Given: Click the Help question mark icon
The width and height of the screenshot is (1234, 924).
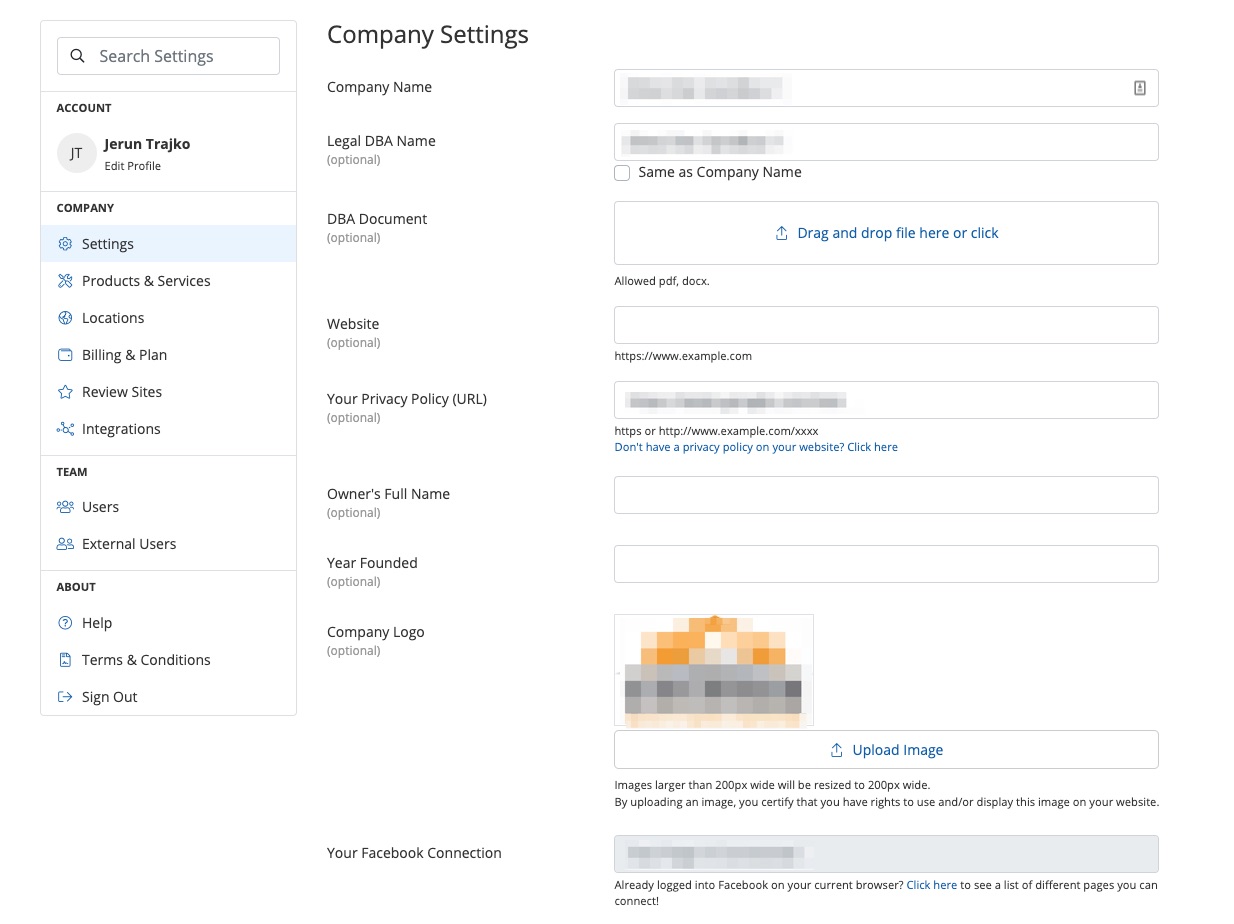Looking at the screenshot, I should pos(65,623).
